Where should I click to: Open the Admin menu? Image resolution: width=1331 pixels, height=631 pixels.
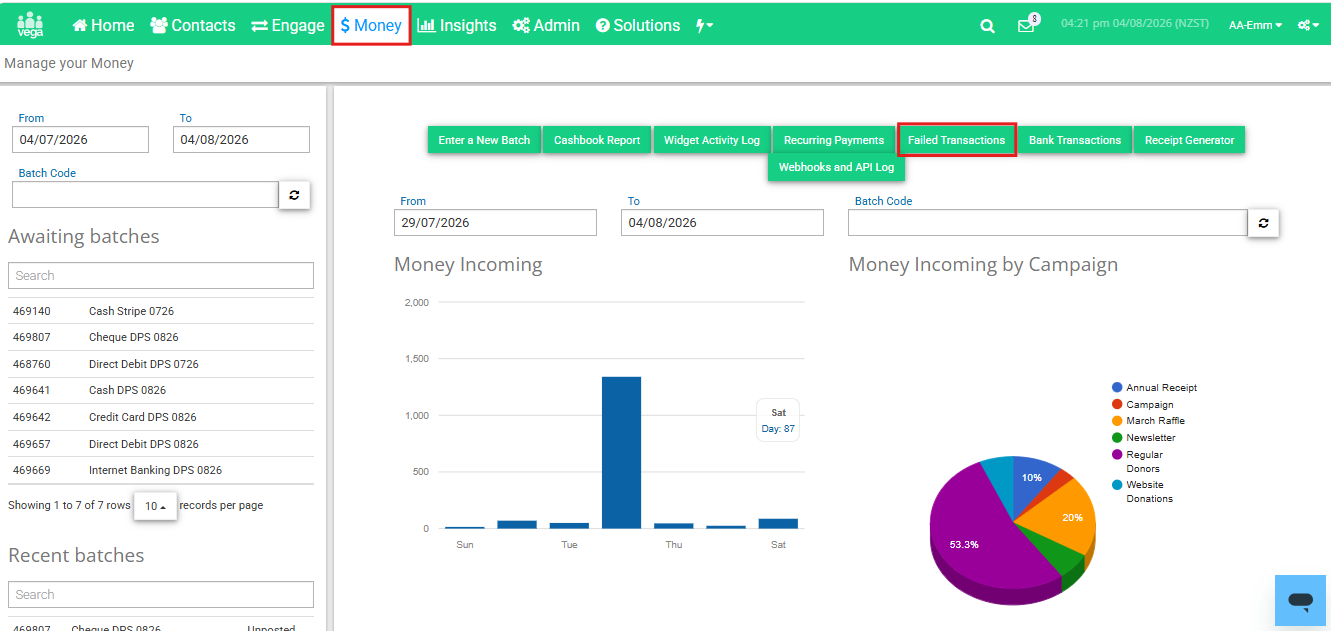tap(546, 26)
